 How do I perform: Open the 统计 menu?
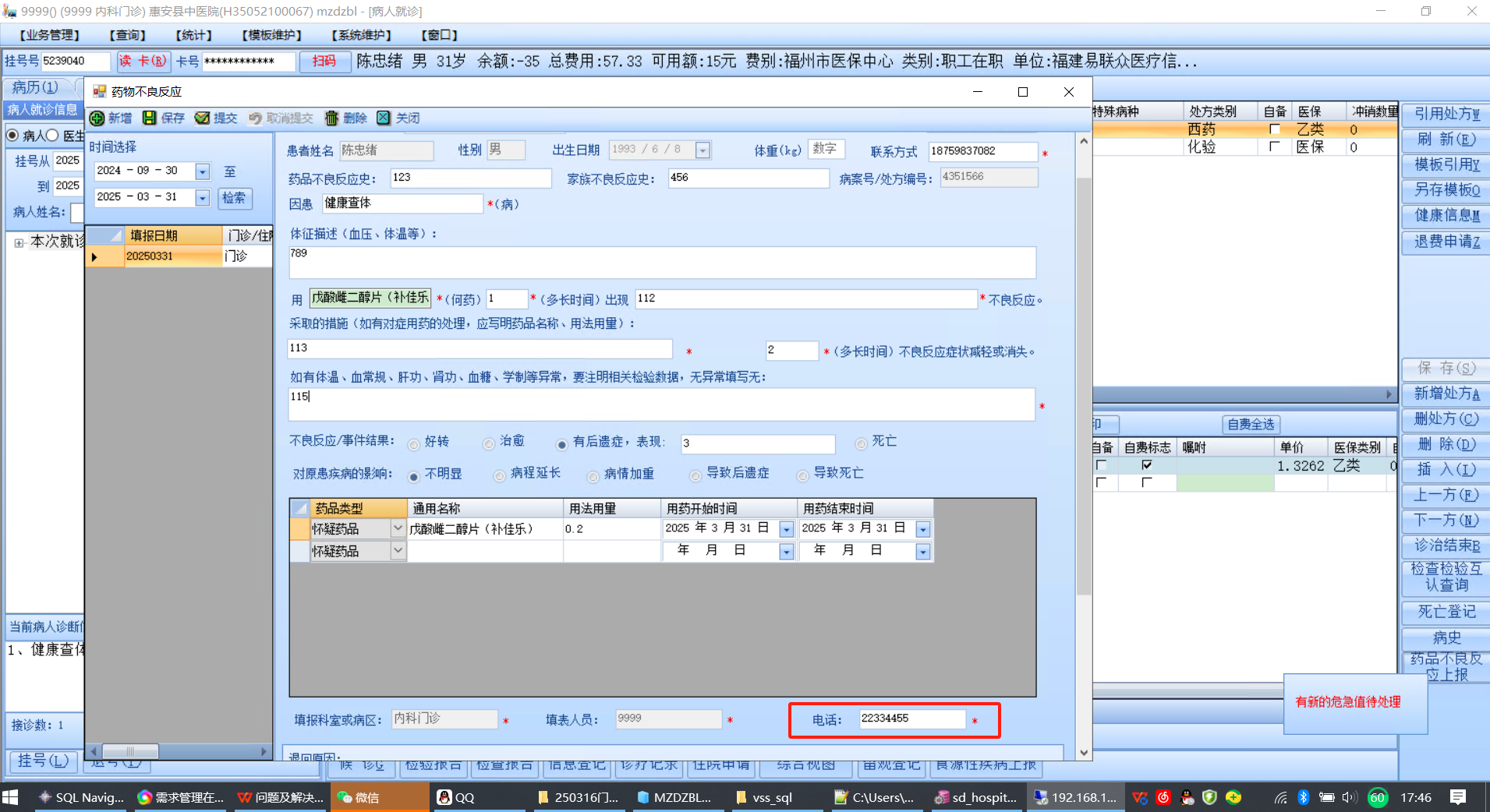[x=194, y=35]
